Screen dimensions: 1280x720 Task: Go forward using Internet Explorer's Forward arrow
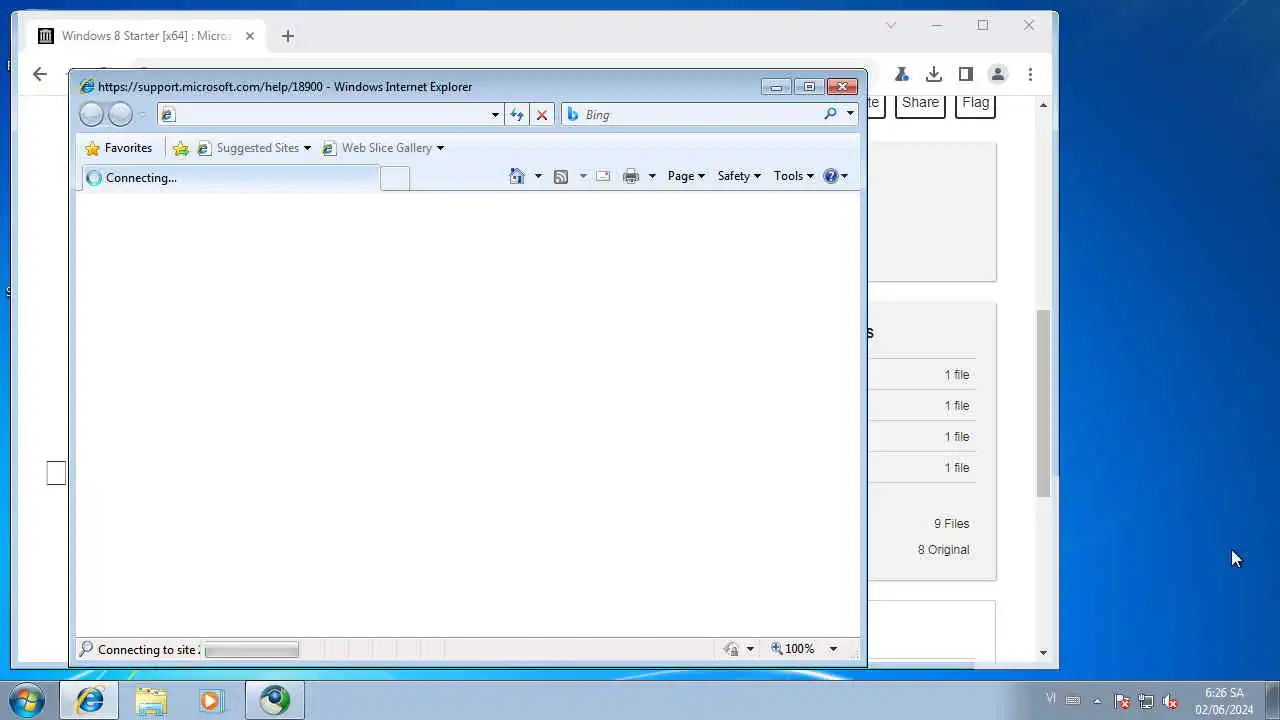tap(120, 114)
